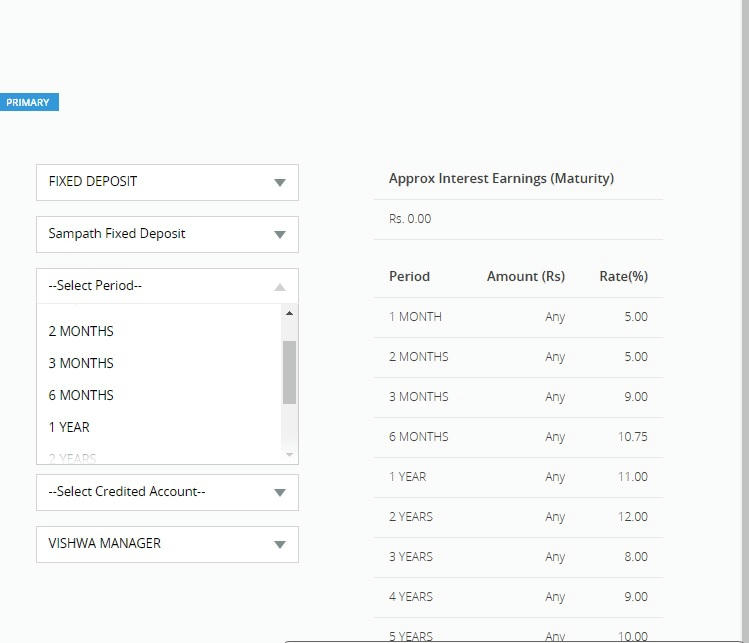Click the Rate(%) column header
The height and width of the screenshot is (643, 749).
tap(623, 276)
